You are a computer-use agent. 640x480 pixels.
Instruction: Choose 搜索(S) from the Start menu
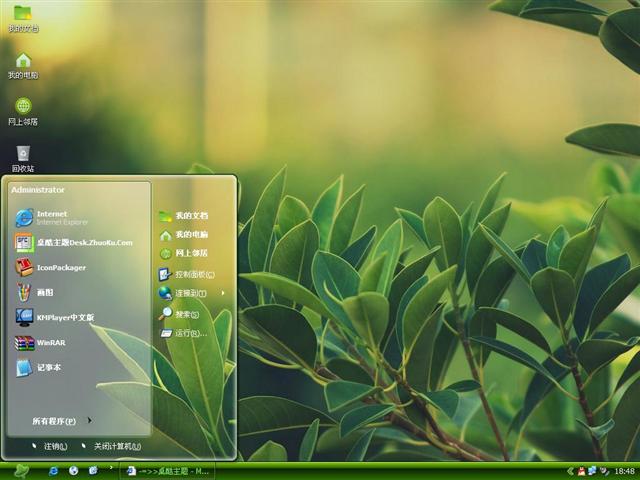(x=186, y=314)
